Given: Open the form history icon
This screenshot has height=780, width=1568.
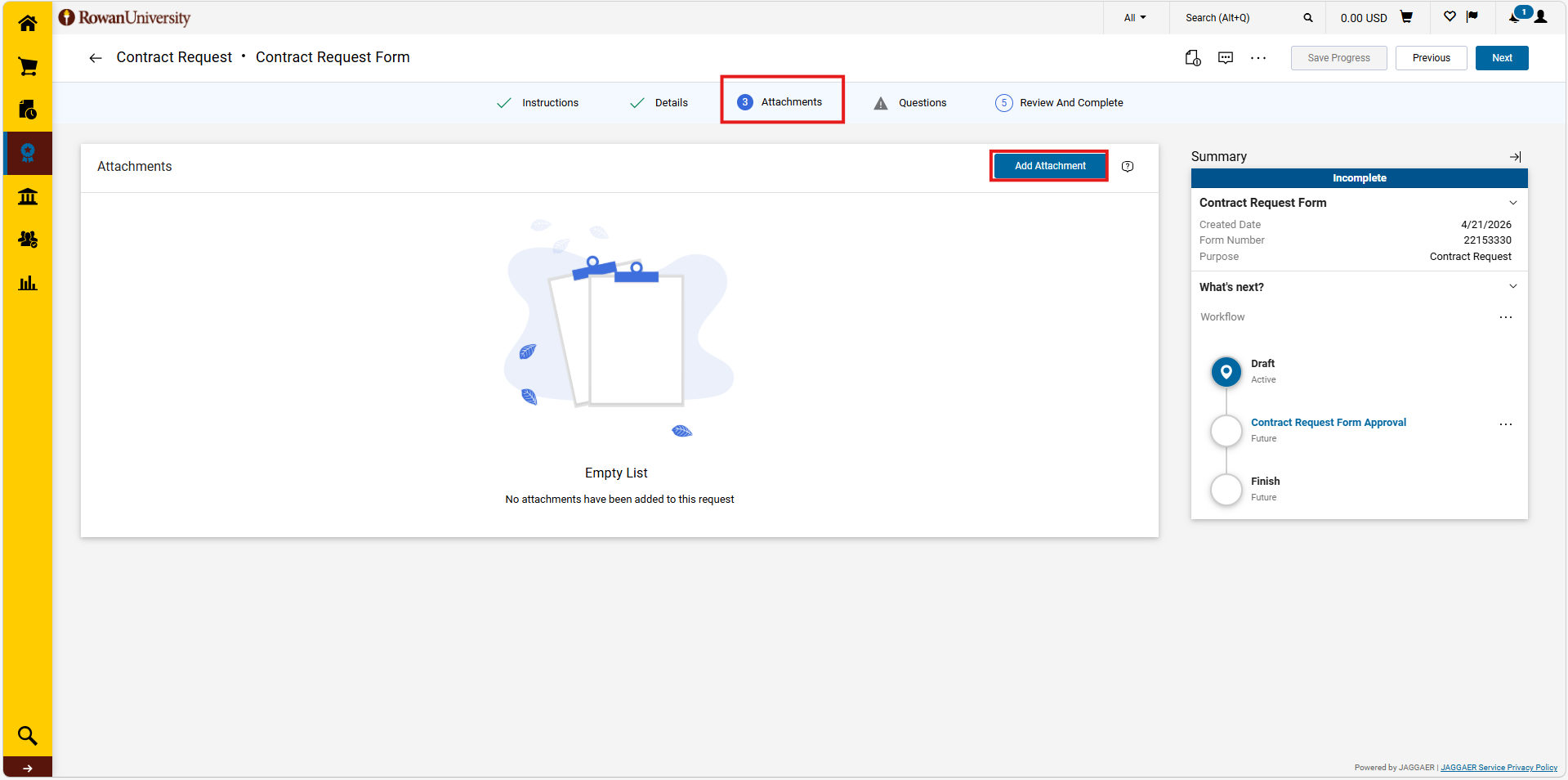Looking at the screenshot, I should tap(1193, 58).
